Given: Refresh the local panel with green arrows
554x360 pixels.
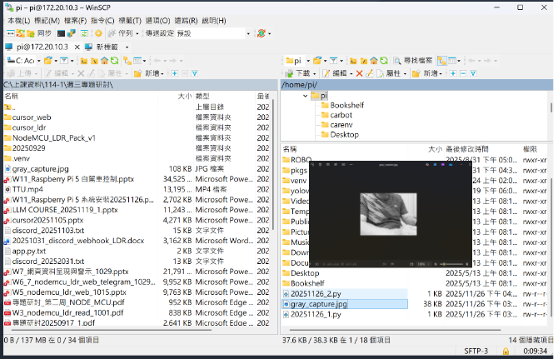Looking at the screenshot, I should (114, 61).
